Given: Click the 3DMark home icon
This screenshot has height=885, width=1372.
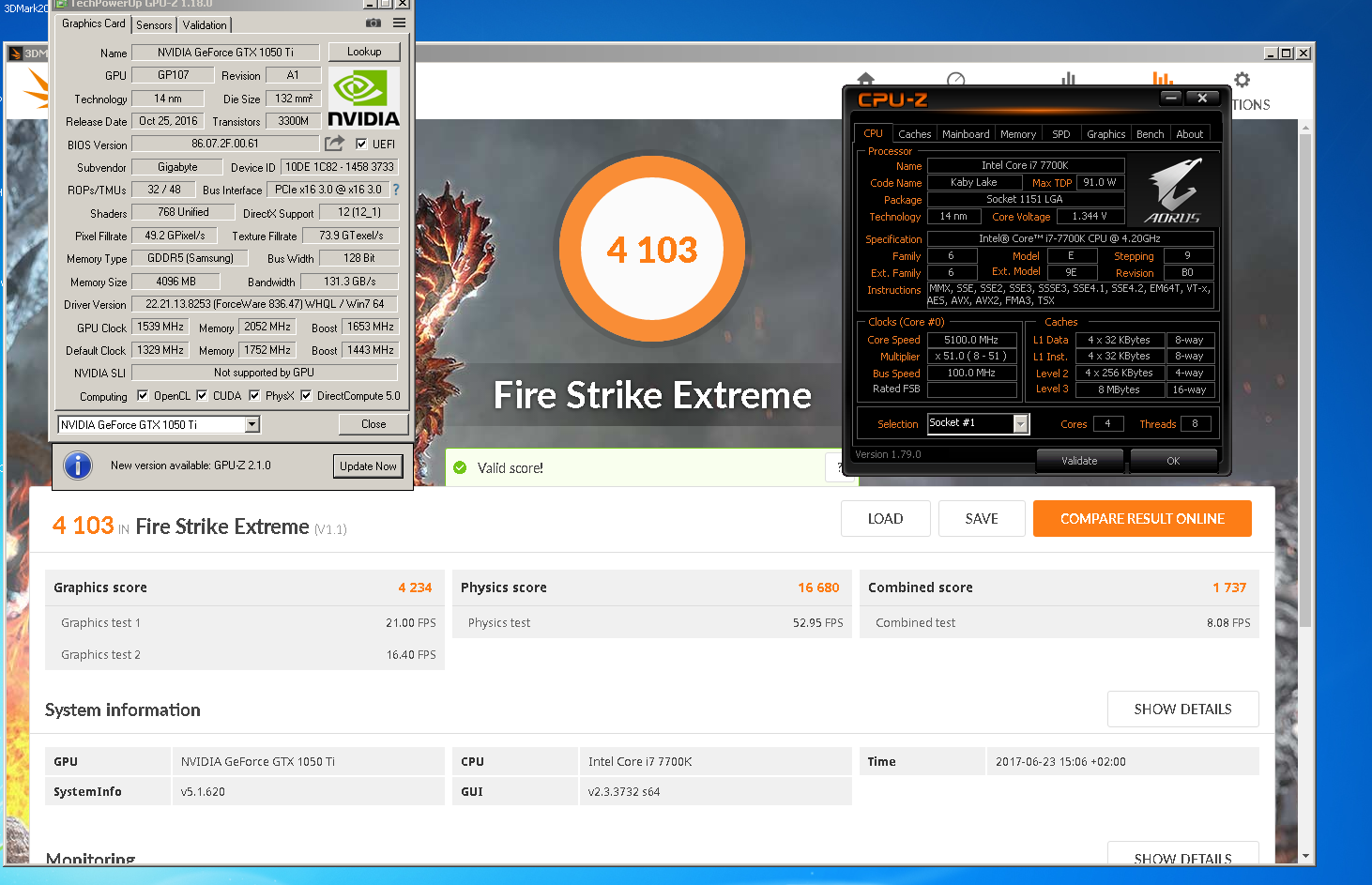Looking at the screenshot, I should pyautogui.click(x=865, y=80).
